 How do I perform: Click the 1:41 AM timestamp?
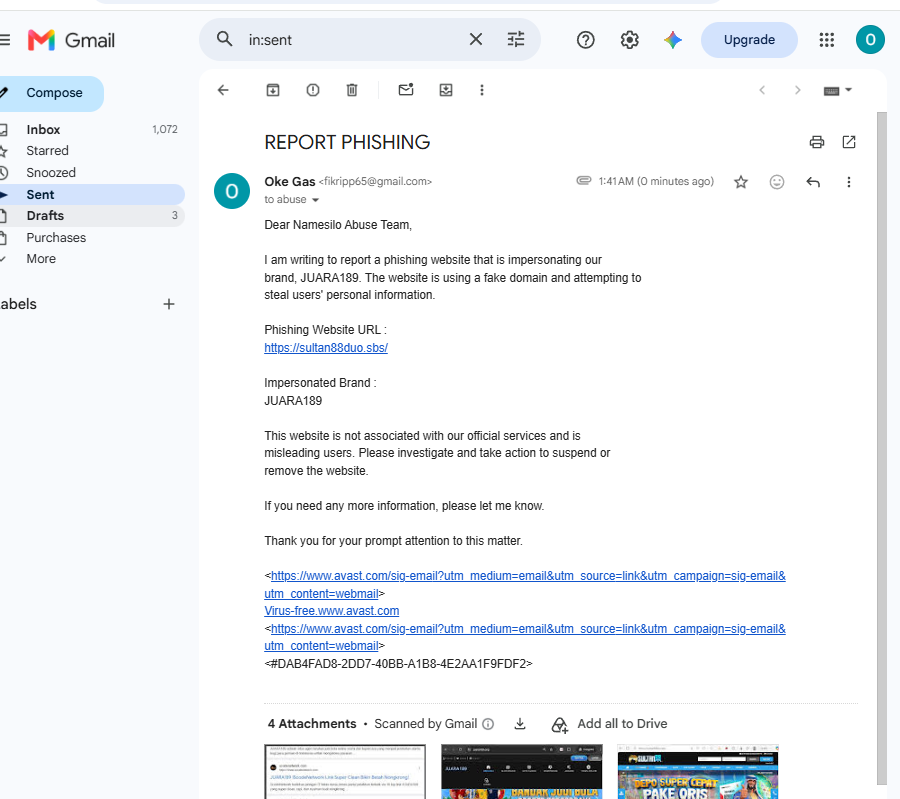click(x=656, y=181)
